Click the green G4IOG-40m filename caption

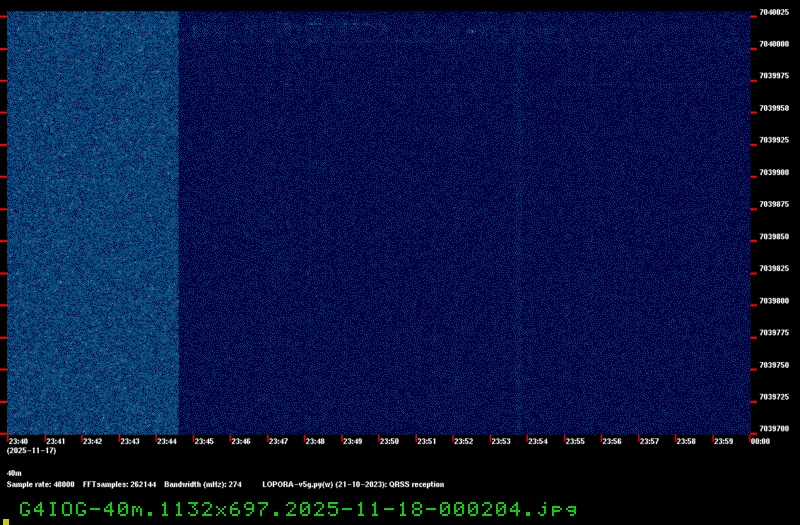click(x=298, y=509)
